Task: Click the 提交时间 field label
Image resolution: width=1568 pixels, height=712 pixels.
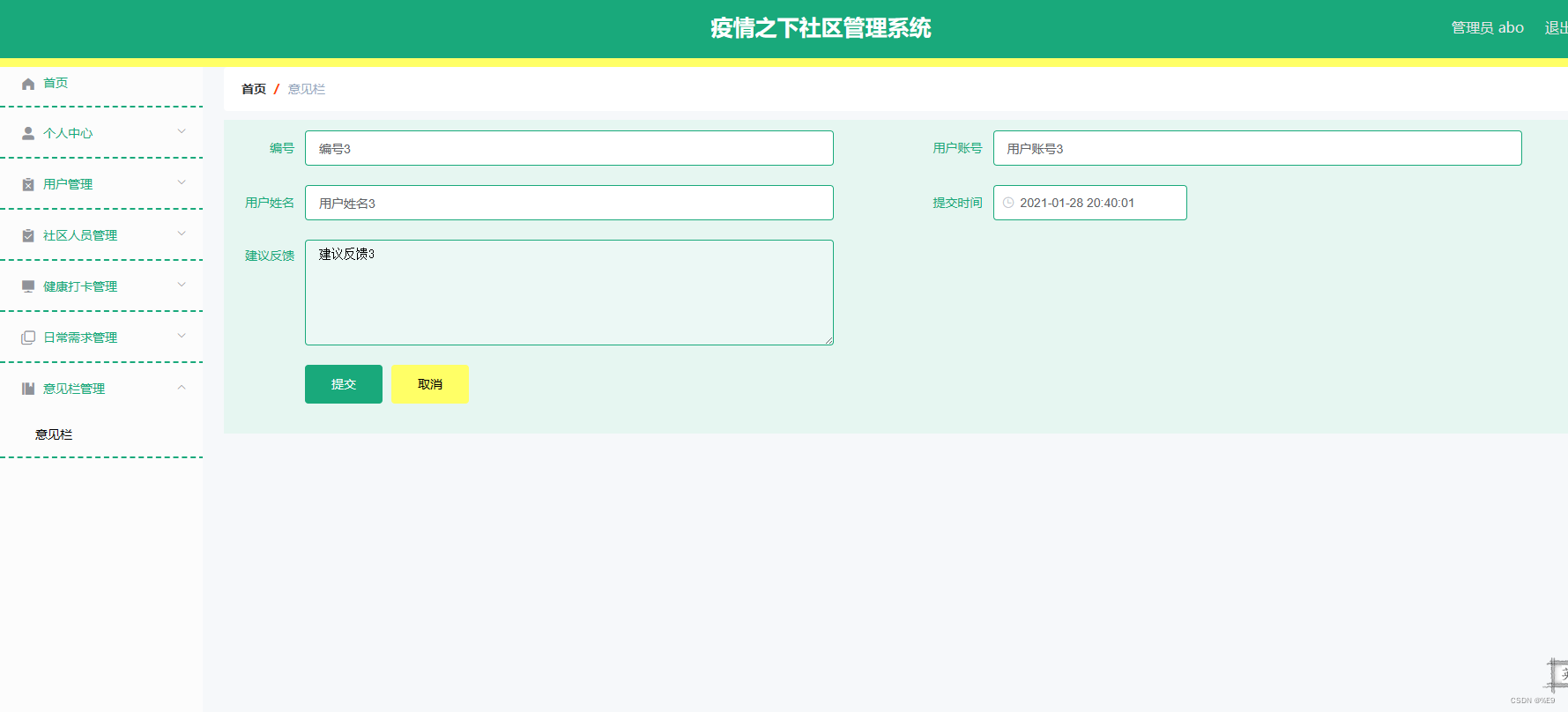Action: 957,203
